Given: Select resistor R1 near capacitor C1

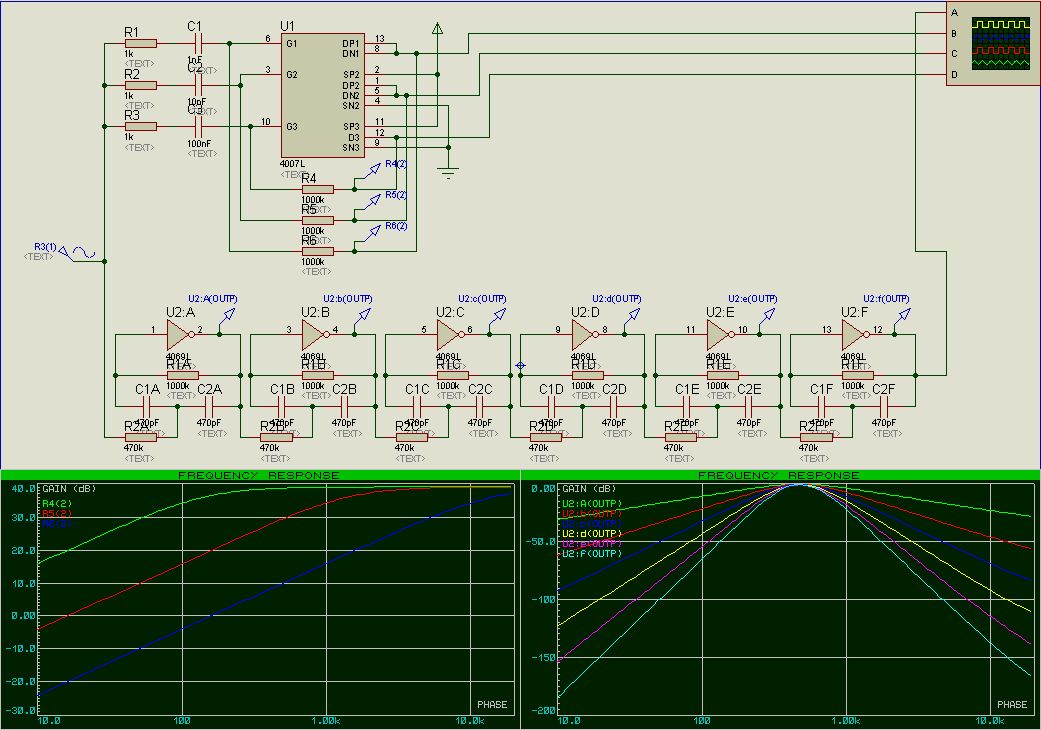Looking at the screenshot, I should coord(141,43).
